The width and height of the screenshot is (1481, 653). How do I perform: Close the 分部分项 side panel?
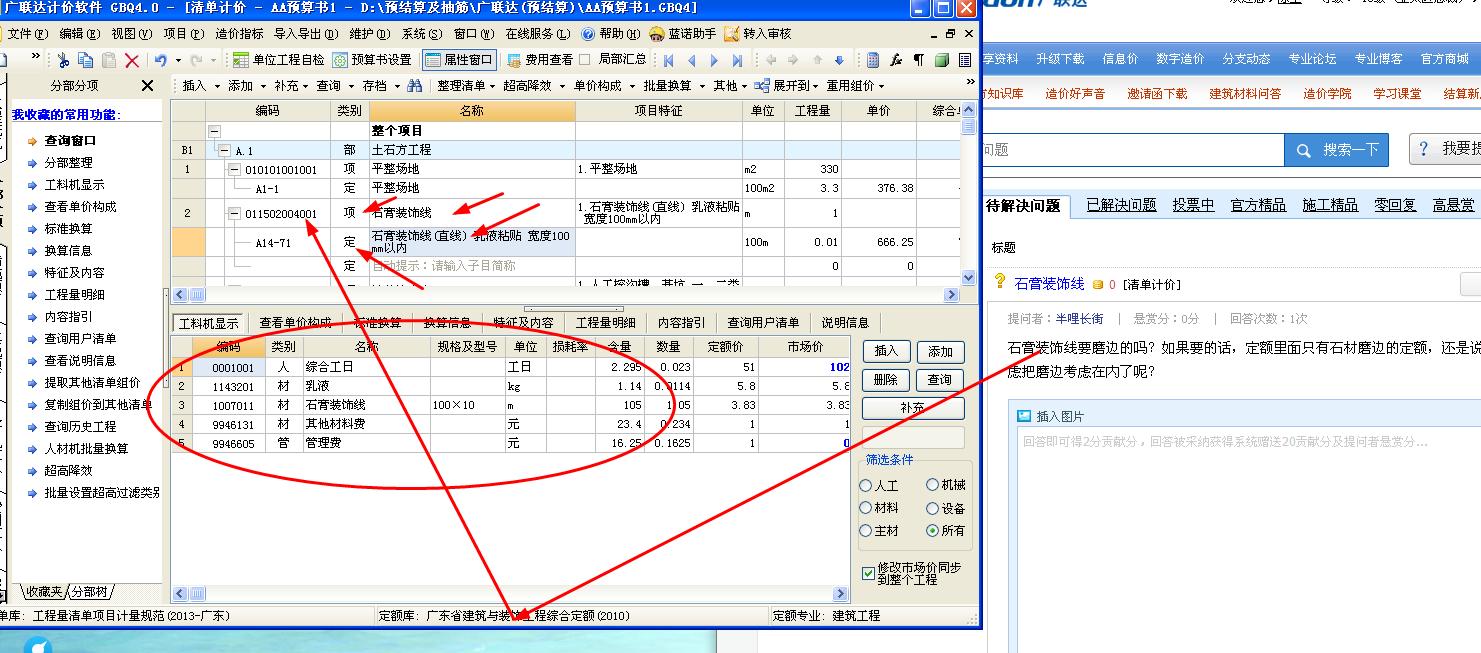148,86
